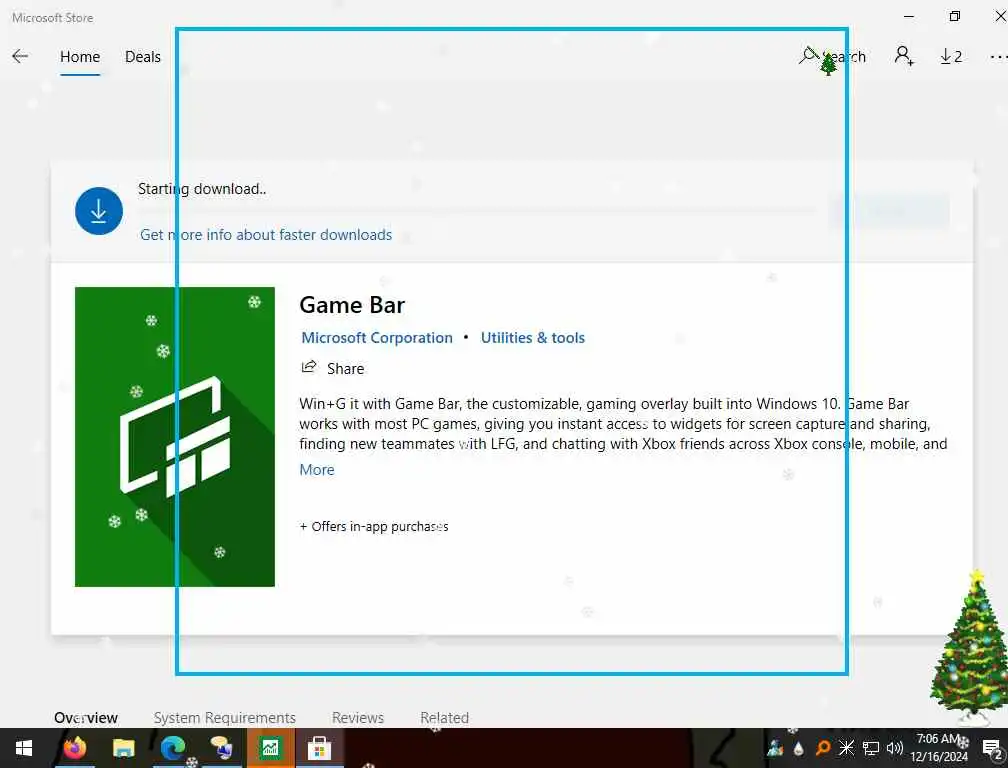Click the blue download circle icon
The height and width of the screenshot is (768, 1008).
pos(98,211)
